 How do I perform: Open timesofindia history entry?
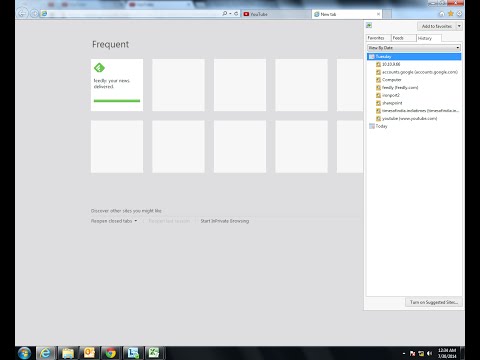click(420, 111)
